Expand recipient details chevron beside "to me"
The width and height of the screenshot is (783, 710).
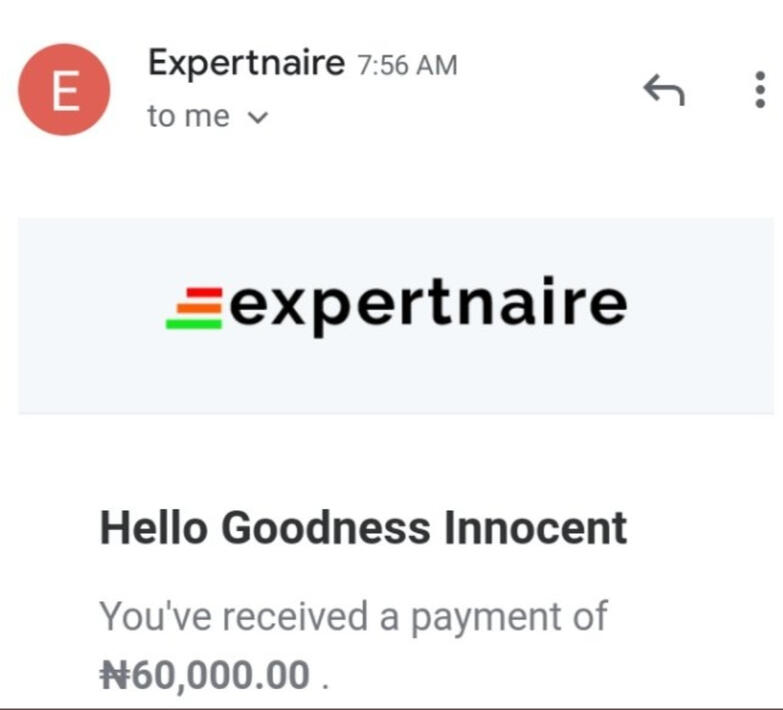pyautogui.click(x=257, y=118)
